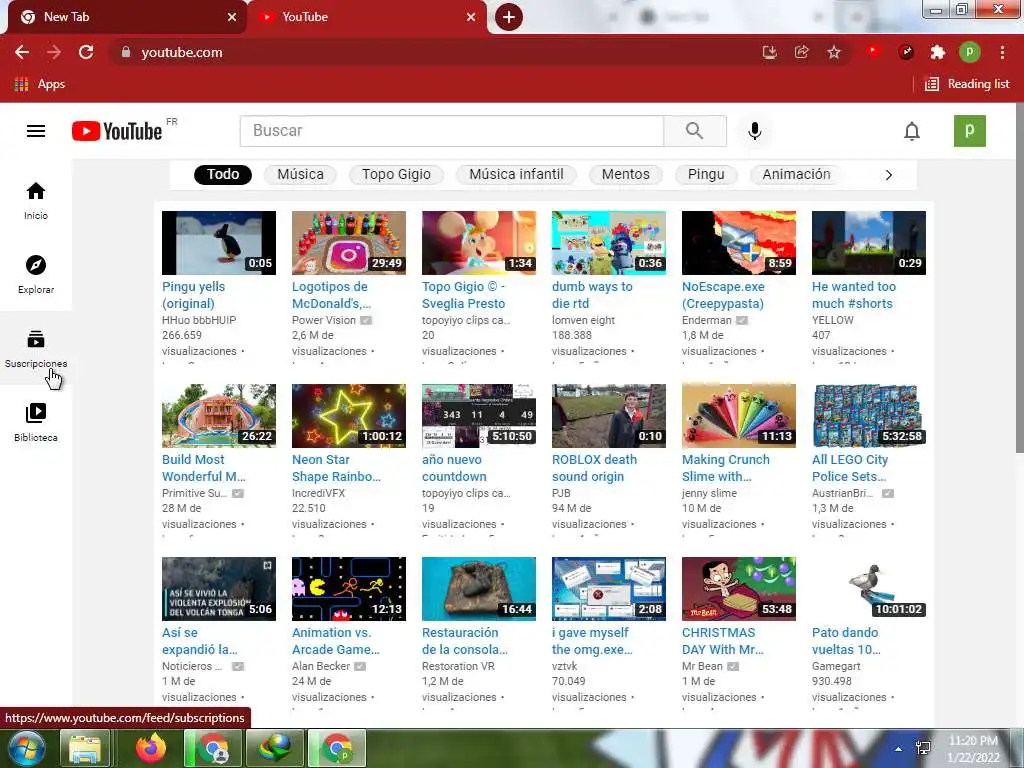This screenshot has width=1024, height=768.
Task: Open the Reading list
Action: click(x=968, y=84)
